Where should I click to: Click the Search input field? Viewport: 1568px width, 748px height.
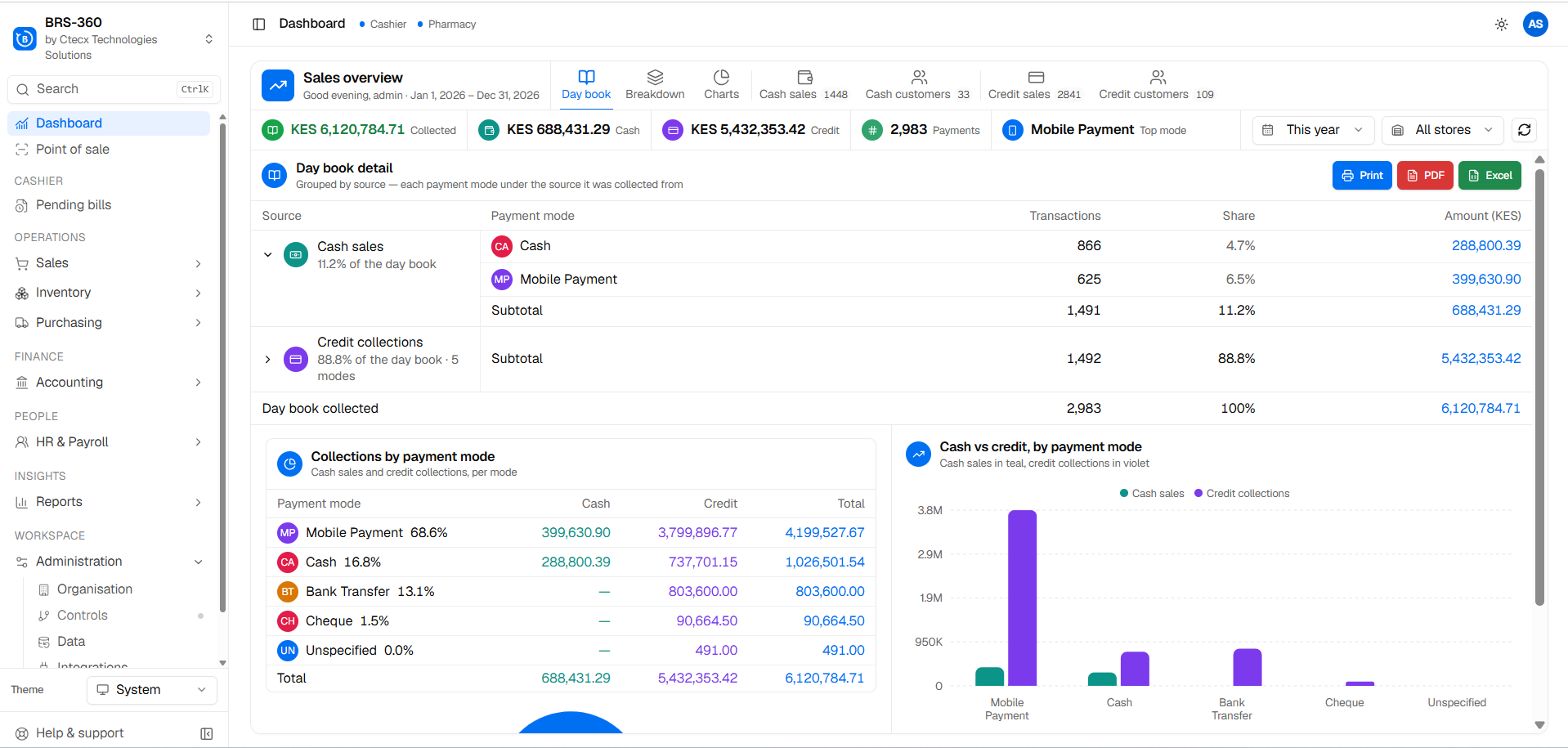pos(114,89)
